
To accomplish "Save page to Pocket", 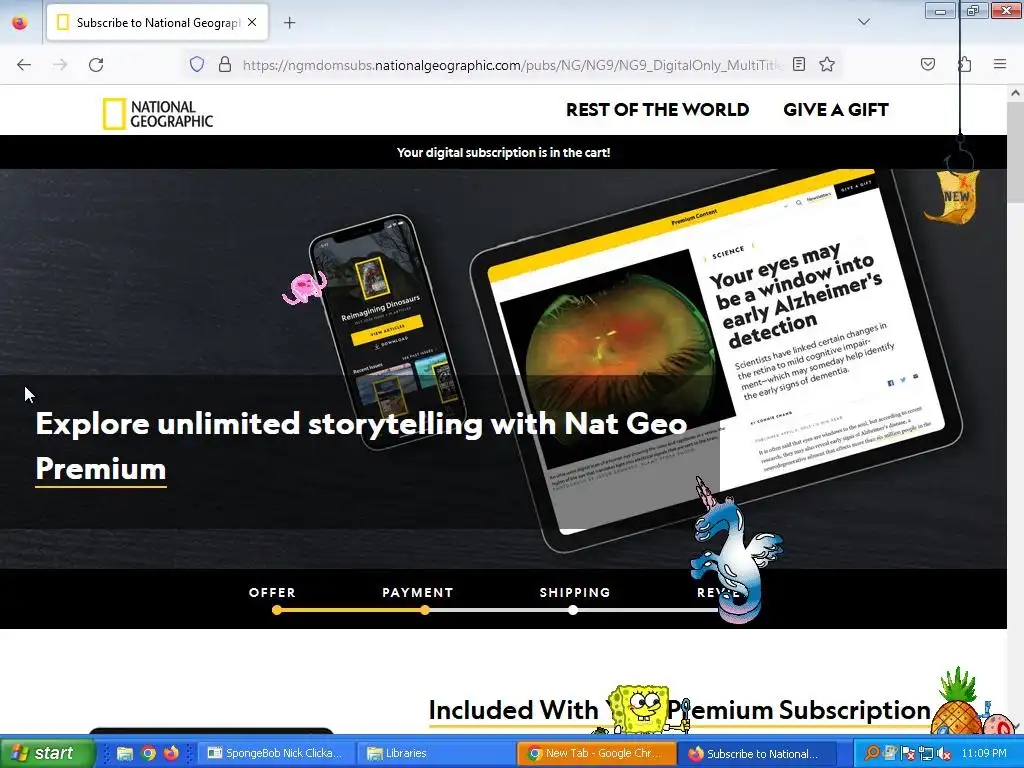I will click(x=927, y=64).
